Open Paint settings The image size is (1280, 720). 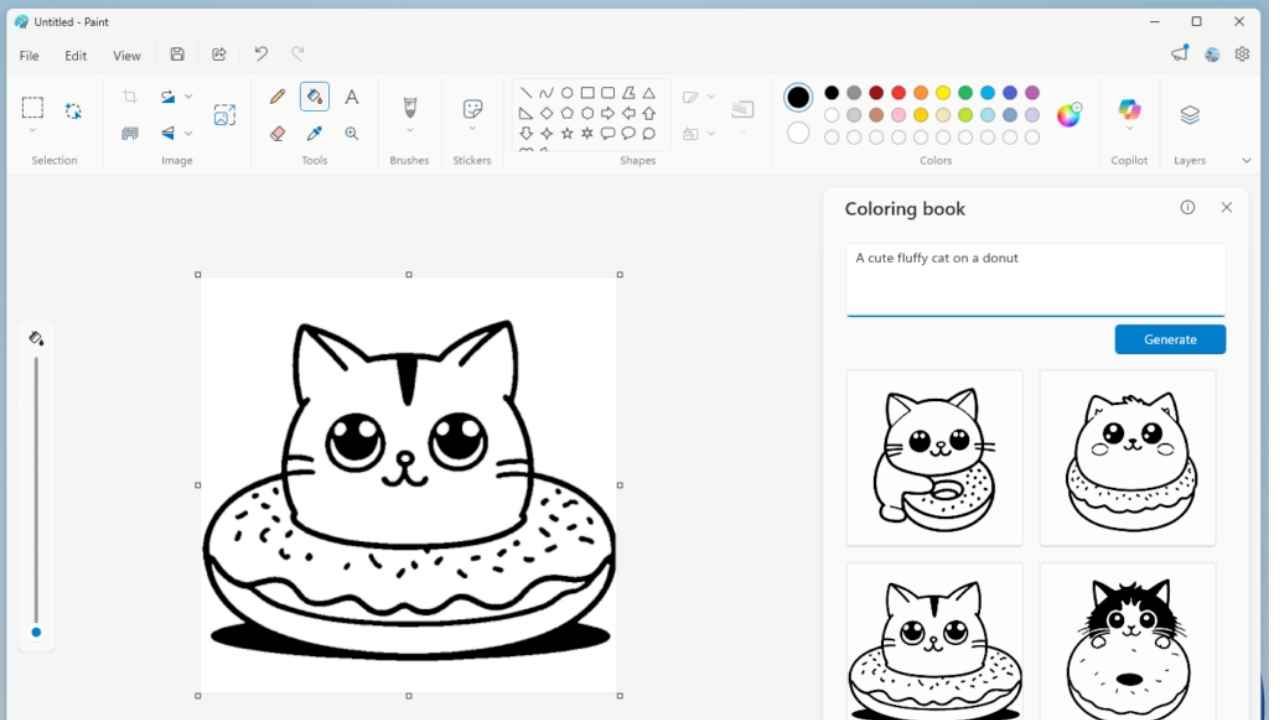point(1242,54)
